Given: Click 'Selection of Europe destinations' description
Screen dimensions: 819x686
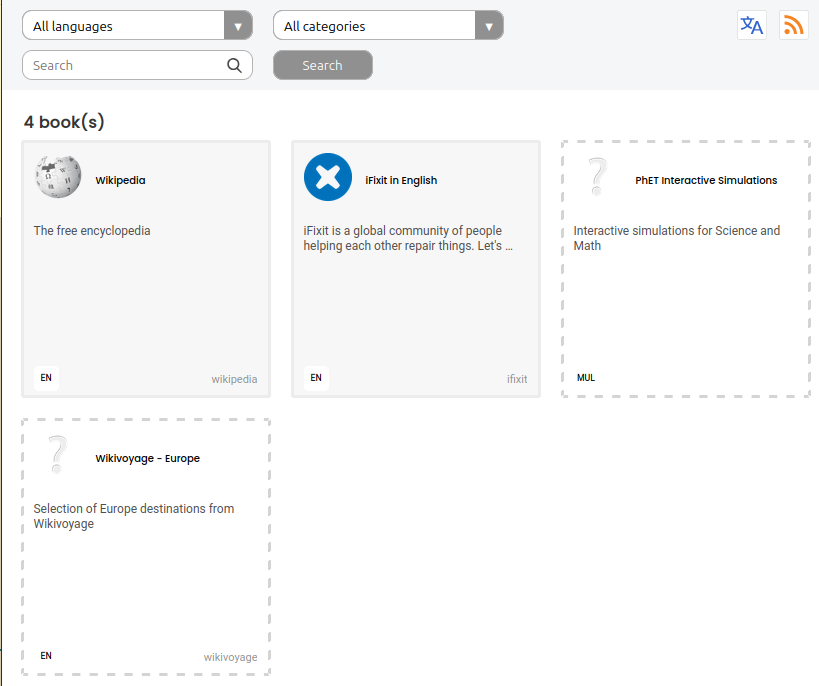Looking at the screenshot, I should click(134, 516).
